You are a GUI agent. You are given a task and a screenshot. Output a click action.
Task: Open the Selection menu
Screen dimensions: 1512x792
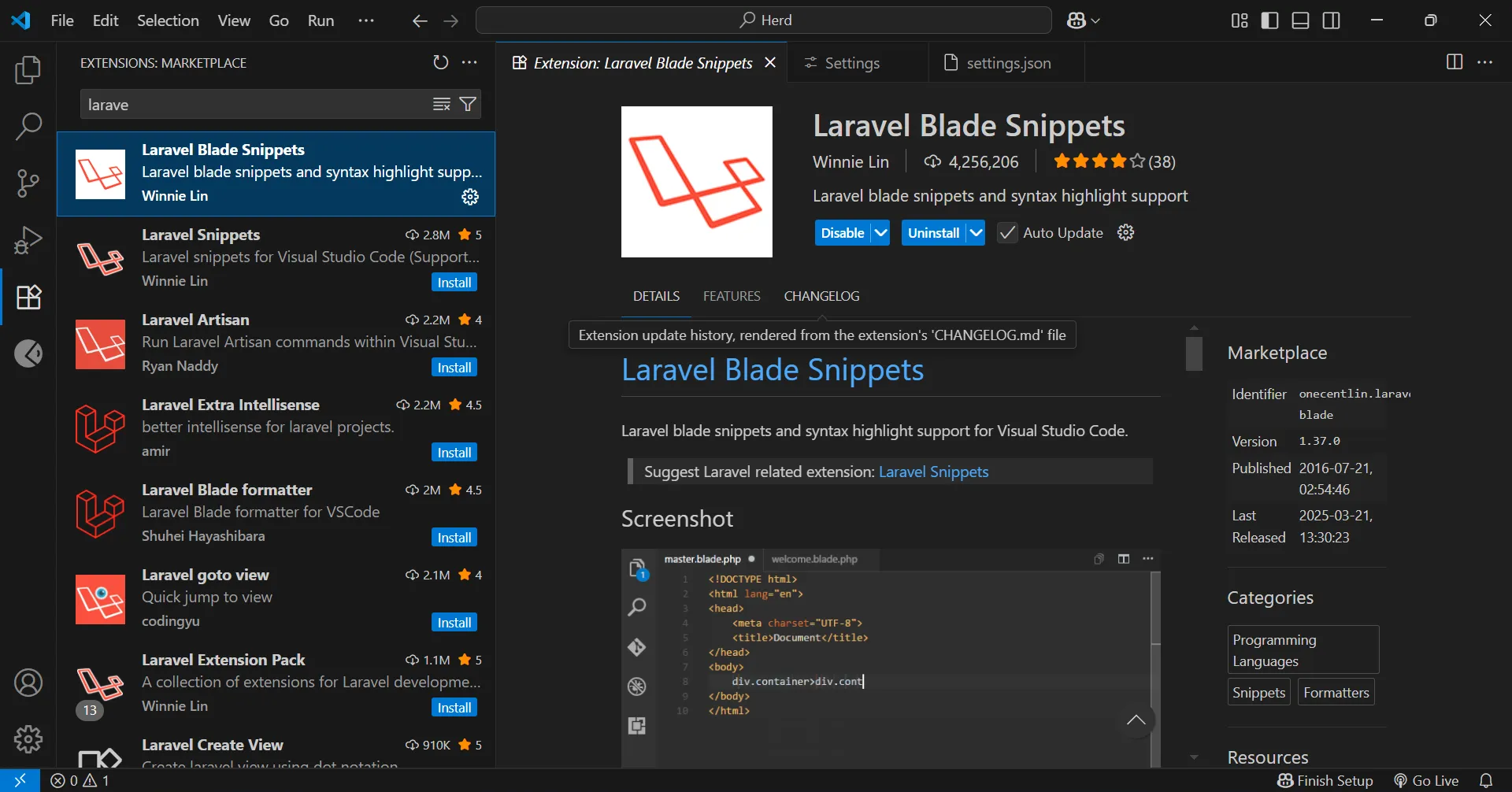(x=168, y=20)
